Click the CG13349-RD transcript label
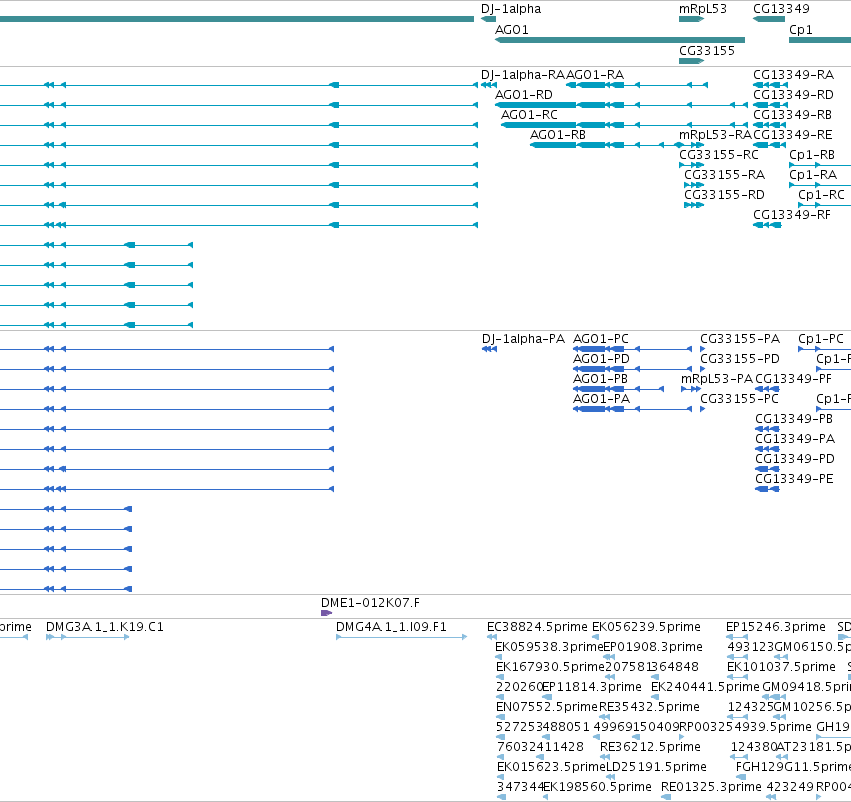This screenshot has width=851, height=802. point(793,95)
